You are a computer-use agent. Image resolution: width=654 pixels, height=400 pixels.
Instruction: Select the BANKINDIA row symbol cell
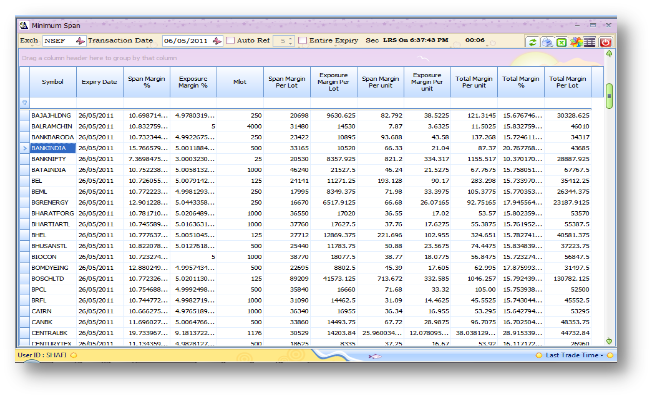[50, 148]
